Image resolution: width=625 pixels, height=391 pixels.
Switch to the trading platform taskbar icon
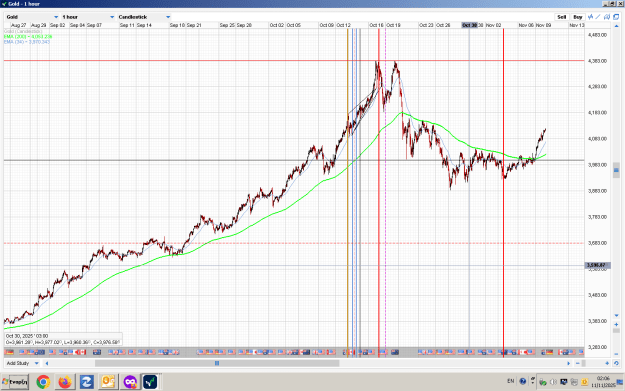[150, 382]
